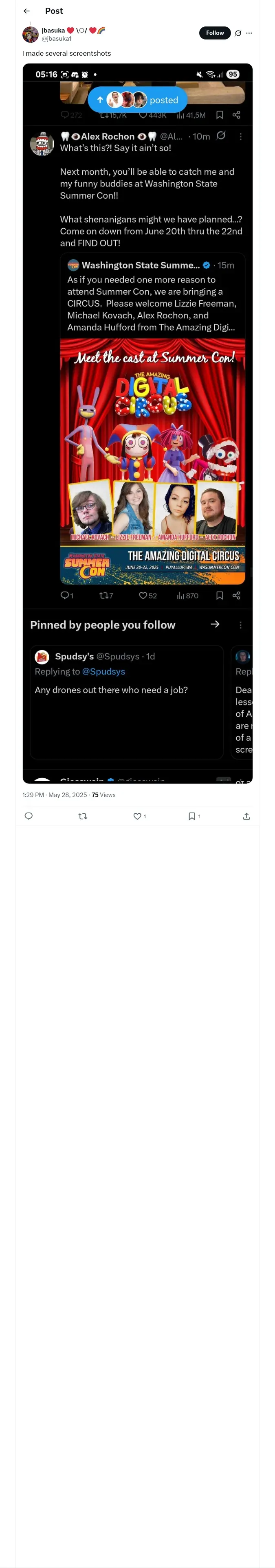This screenshot has height=1568, width=275.
Task: Click the 'Pinned by people you follow' heading
Action: tap(102, 625)
